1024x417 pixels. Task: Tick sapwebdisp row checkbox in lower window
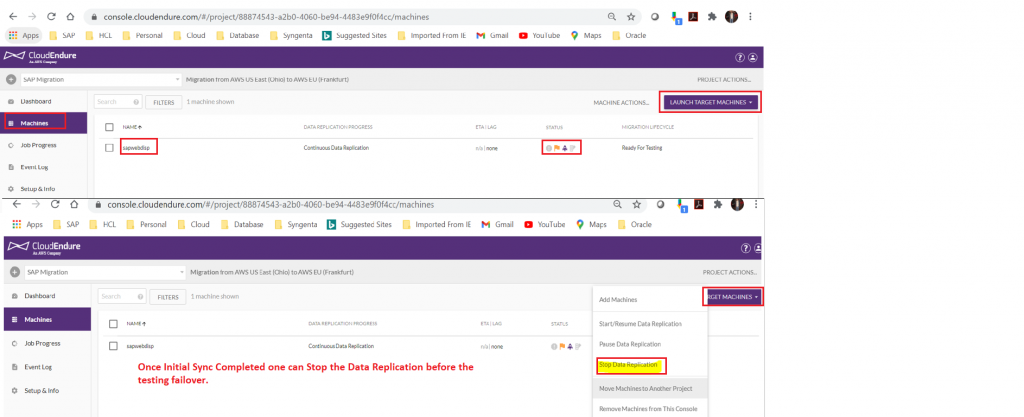pyautogui.click(x=114, y=346)
